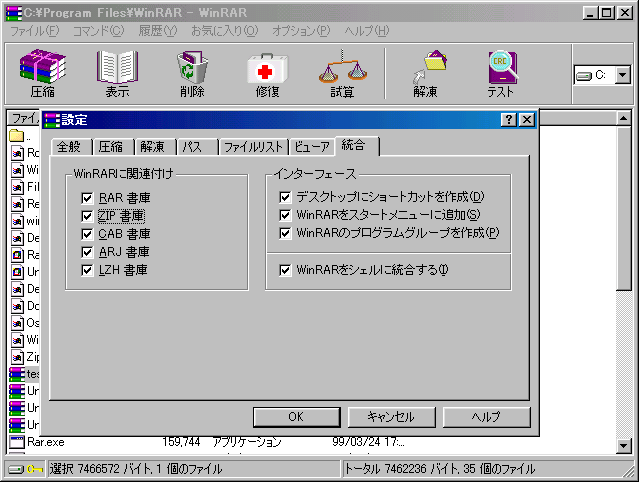639x482 pixels.
Task: Toggle the CAB 書庫 association checkbox
Action: [87, 234]
